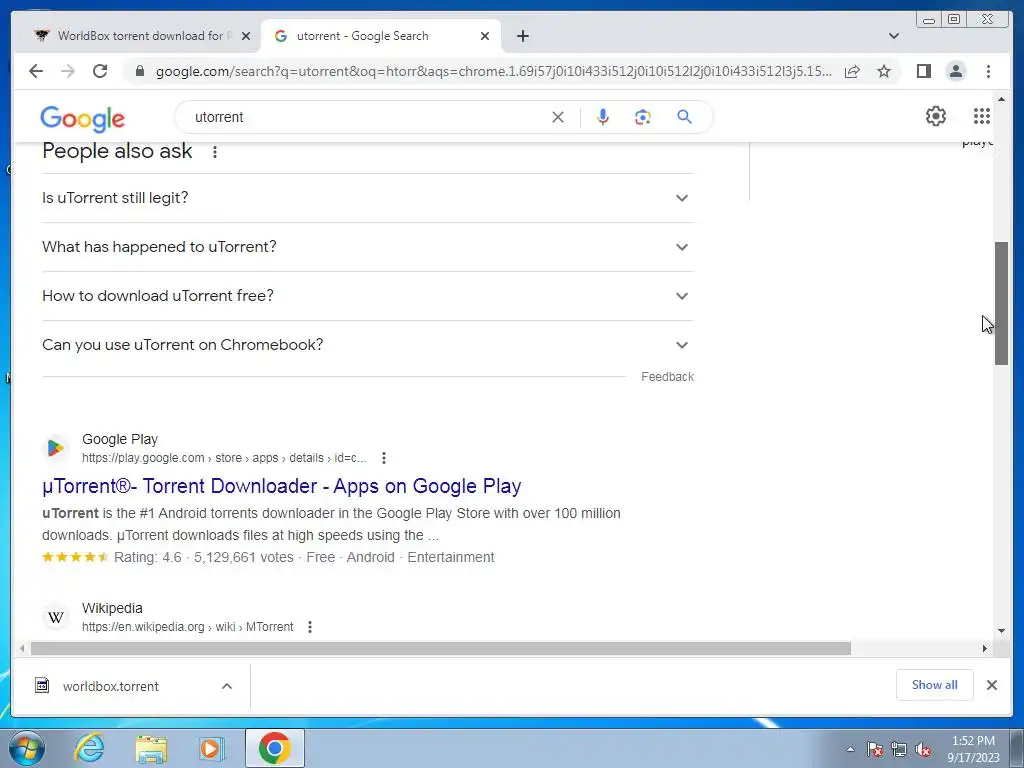Share this page from the address bar
Viewport: 1024px width, 768px height.
pyautogui.click(x=852, y=71)
